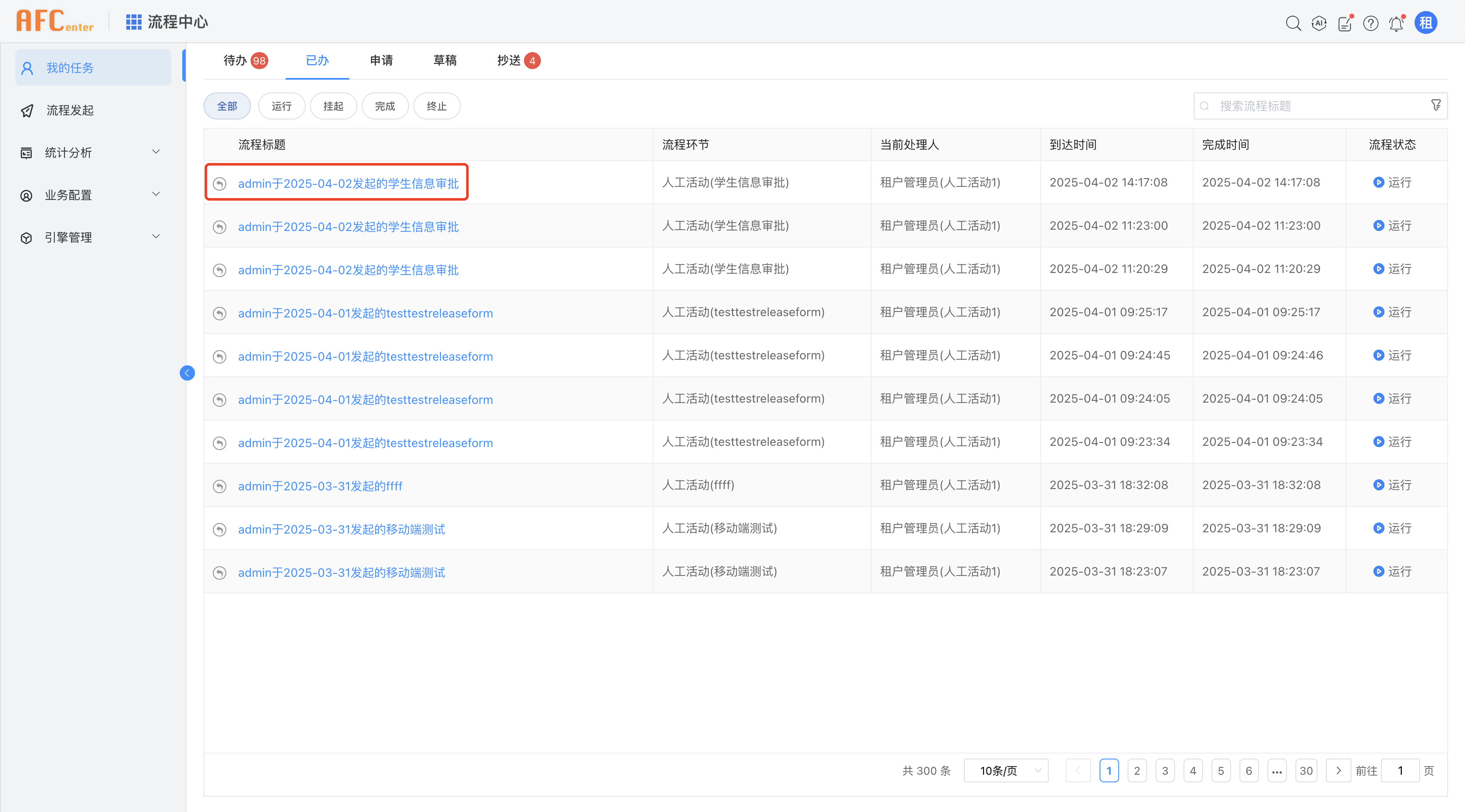Click the app grid icon beside 流程中心
1465x812 pixels.
[x=134, y=22]
